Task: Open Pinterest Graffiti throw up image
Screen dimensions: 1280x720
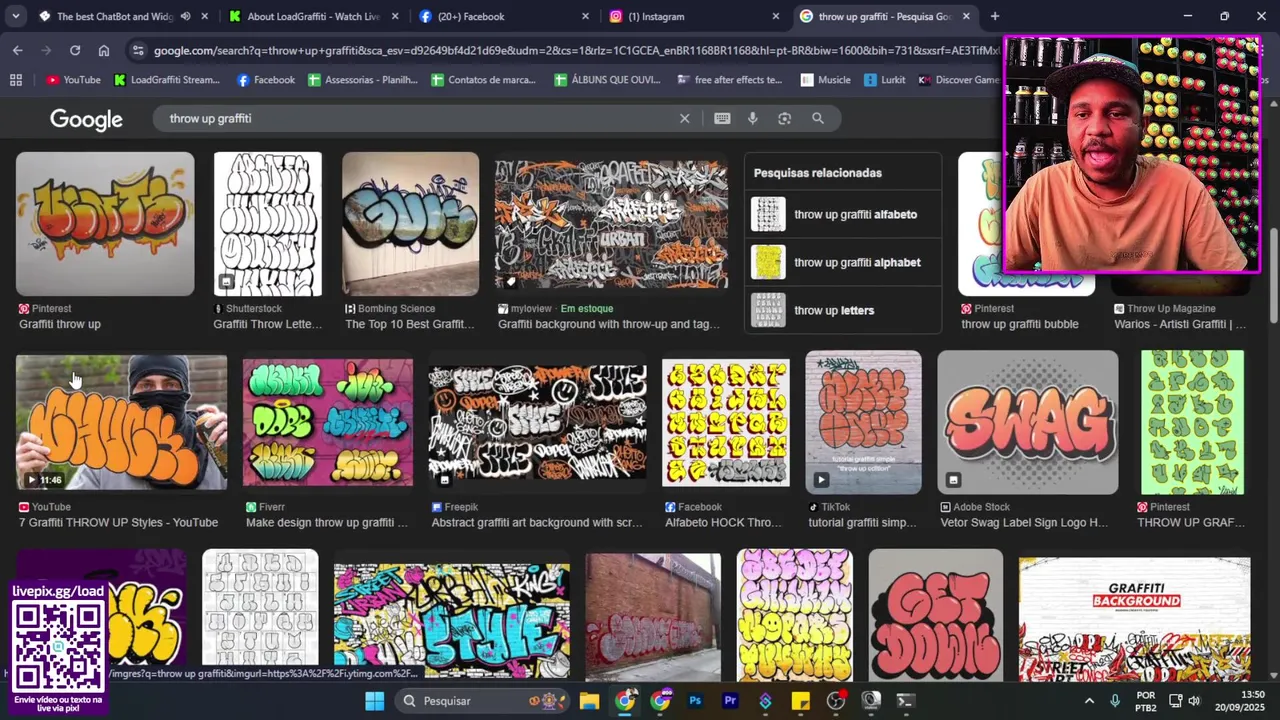Action: click(x=105, y=224)
